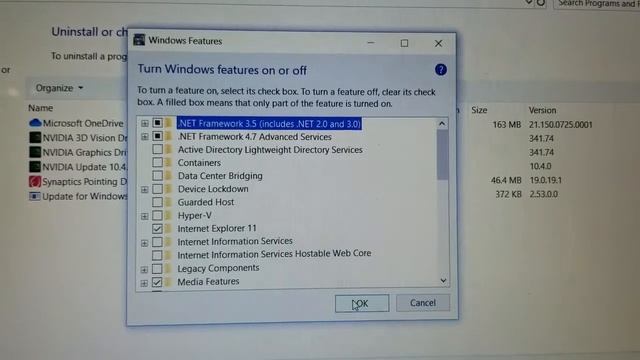The height and width of the screenshot is (360, 640).
Task: Click folder icon beside Guarded Host
Action: pyautogui.click(x=169, y=202)
